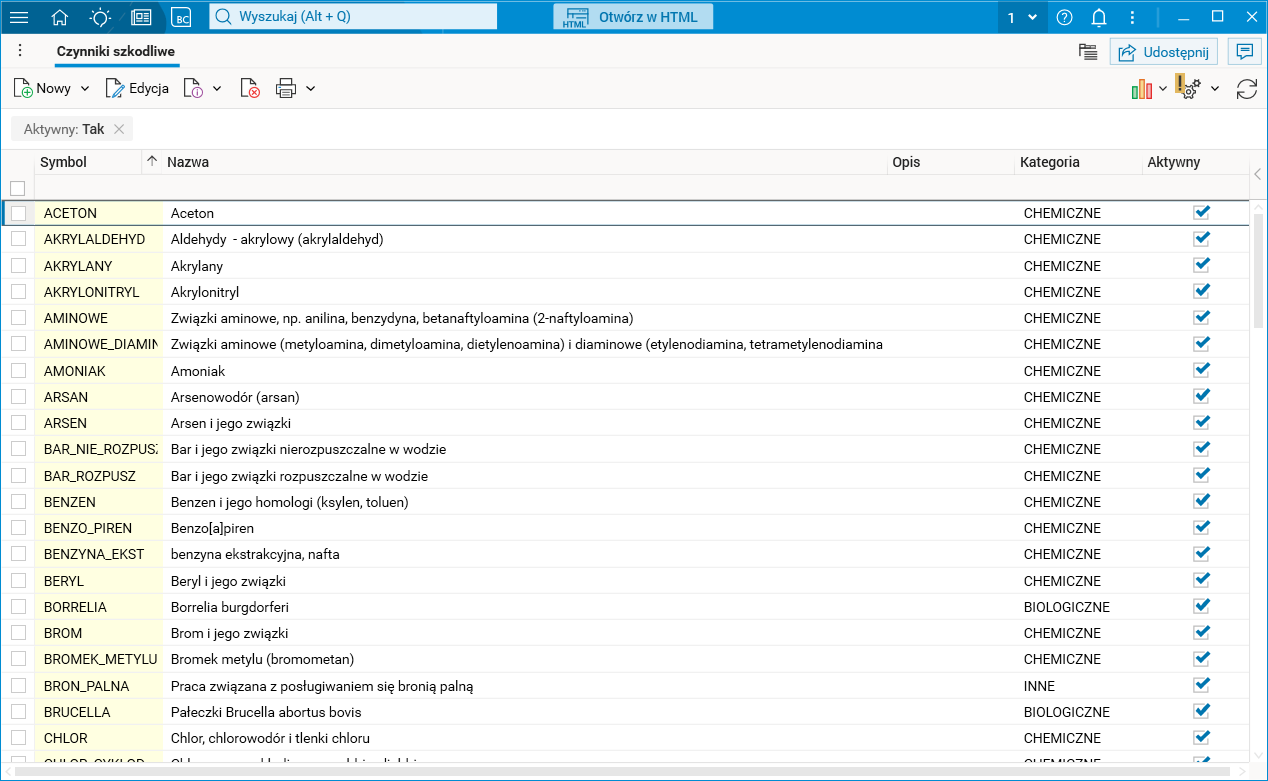The image size is (1268, 781).
Task: Click the help question mark icon
Action: point(1064,17)
